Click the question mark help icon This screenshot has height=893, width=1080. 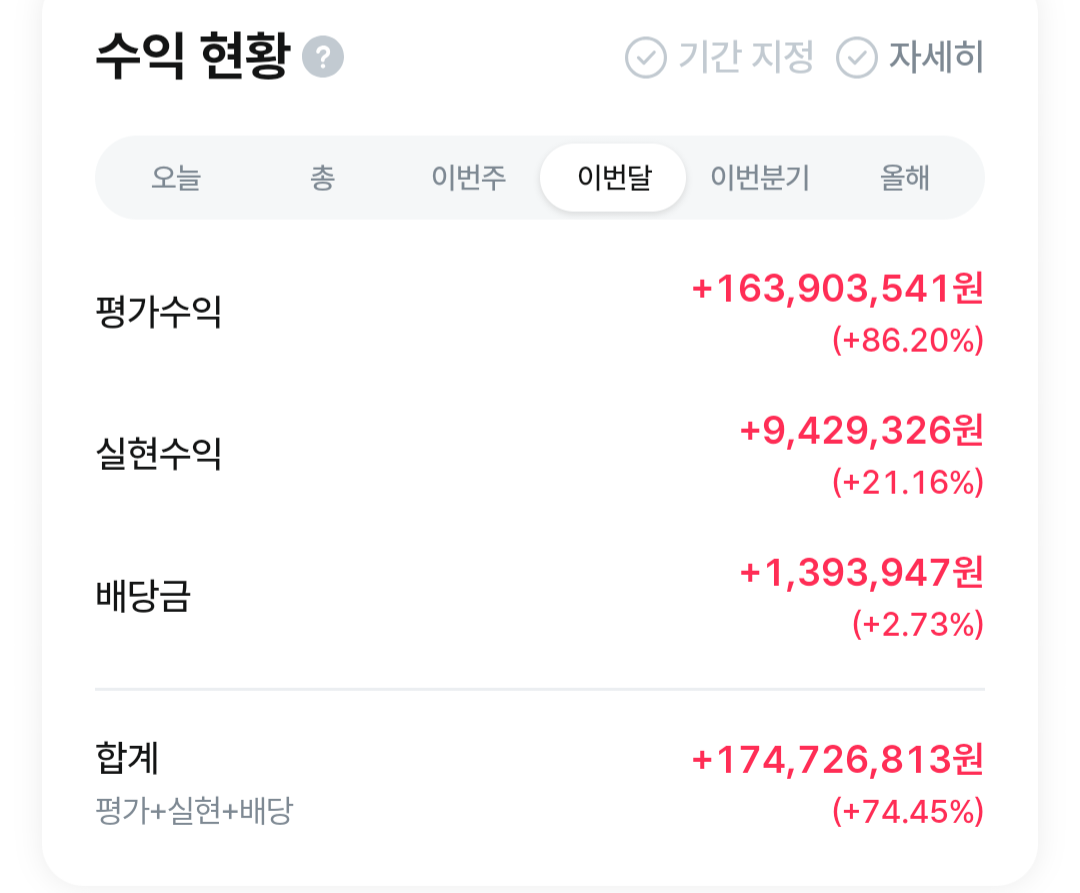pyautogui.click(x=323, y=56)
